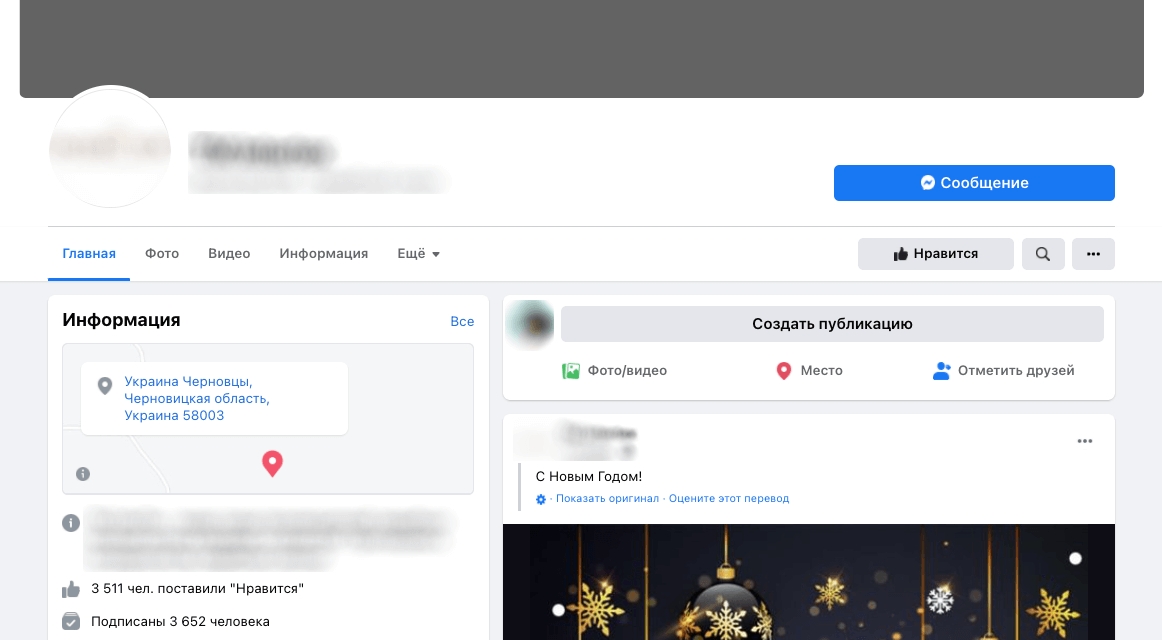Add Место to a post

pos(809,370)
